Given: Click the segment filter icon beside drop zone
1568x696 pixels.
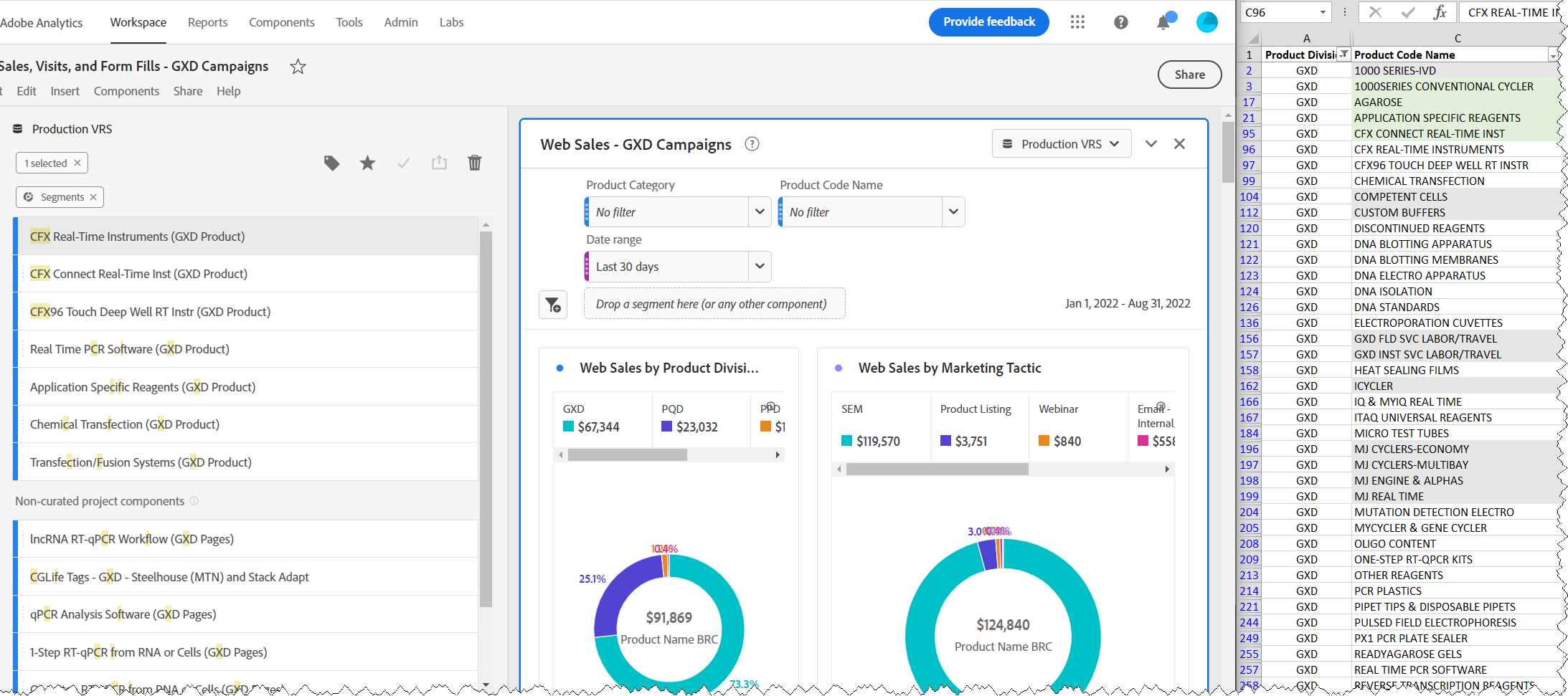Looking at the screenshot, I should 553,305.
